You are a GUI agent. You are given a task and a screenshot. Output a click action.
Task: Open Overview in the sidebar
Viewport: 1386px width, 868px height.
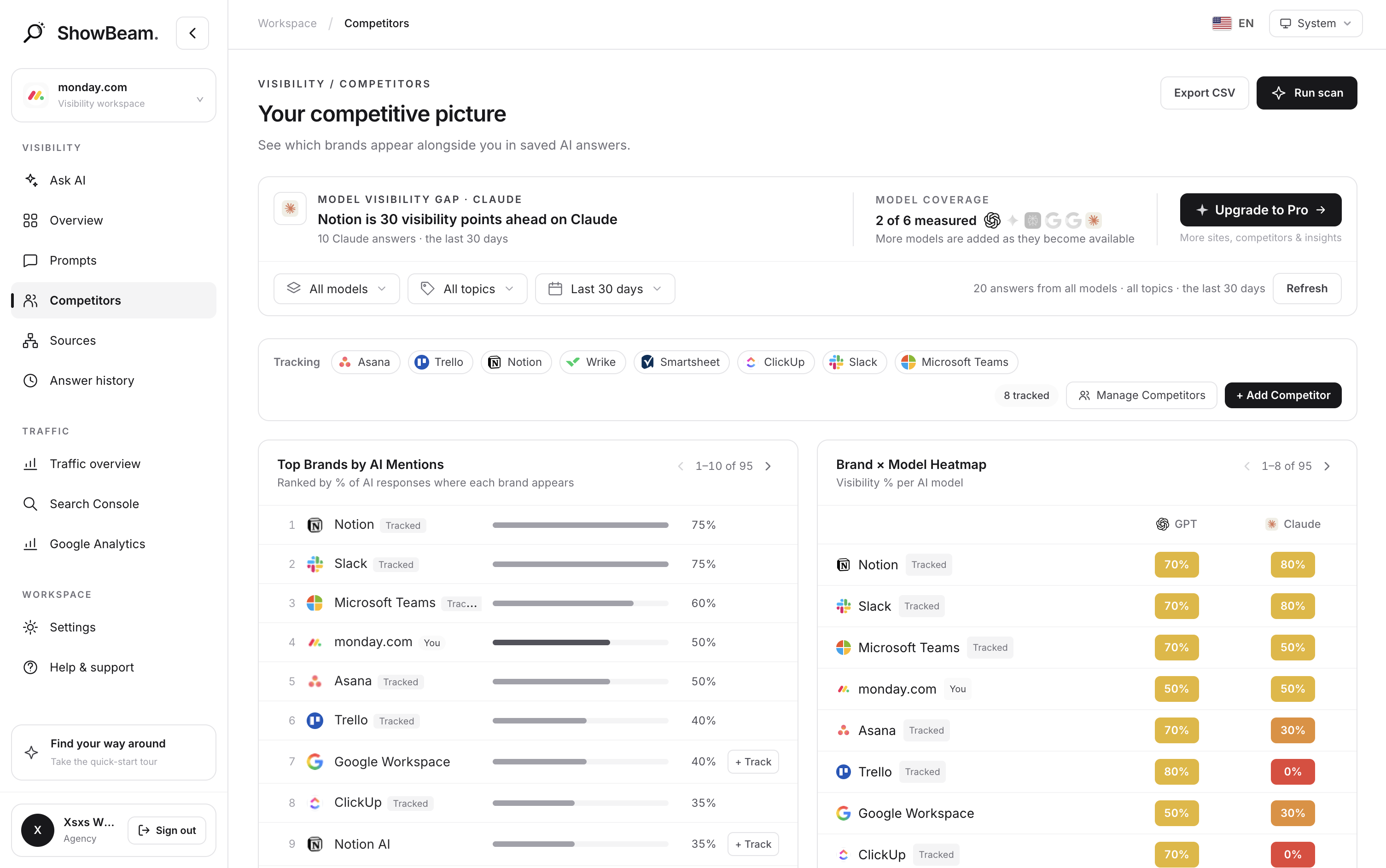tap(114, 220)
